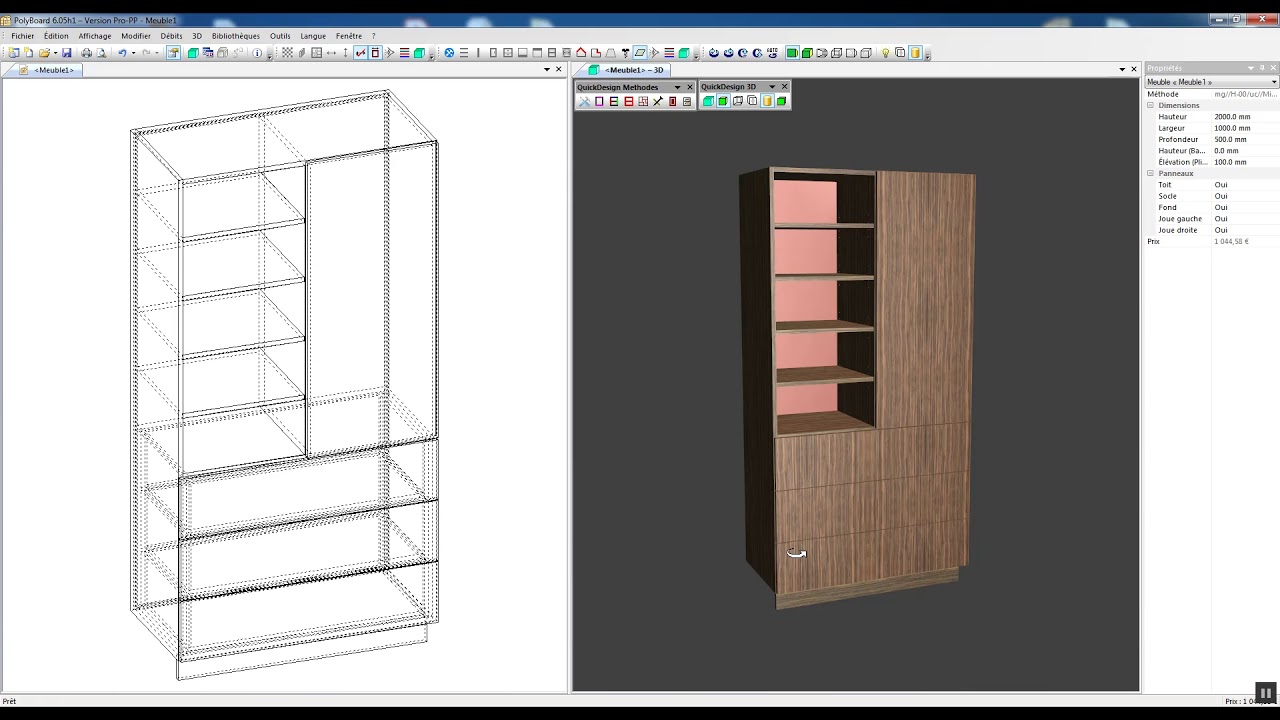This screenshot has height=720, width=1280.
Task: Close the left <Meuble1> wireframe tab pane
Action: [558, 70]
